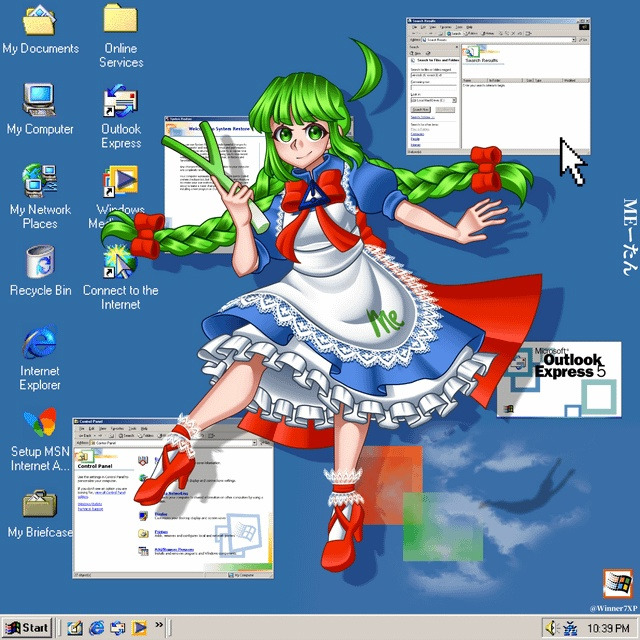Screen dimensions: 640x640
Task: Open the Windows Update link in Control Panel
Action: point(90,504)
